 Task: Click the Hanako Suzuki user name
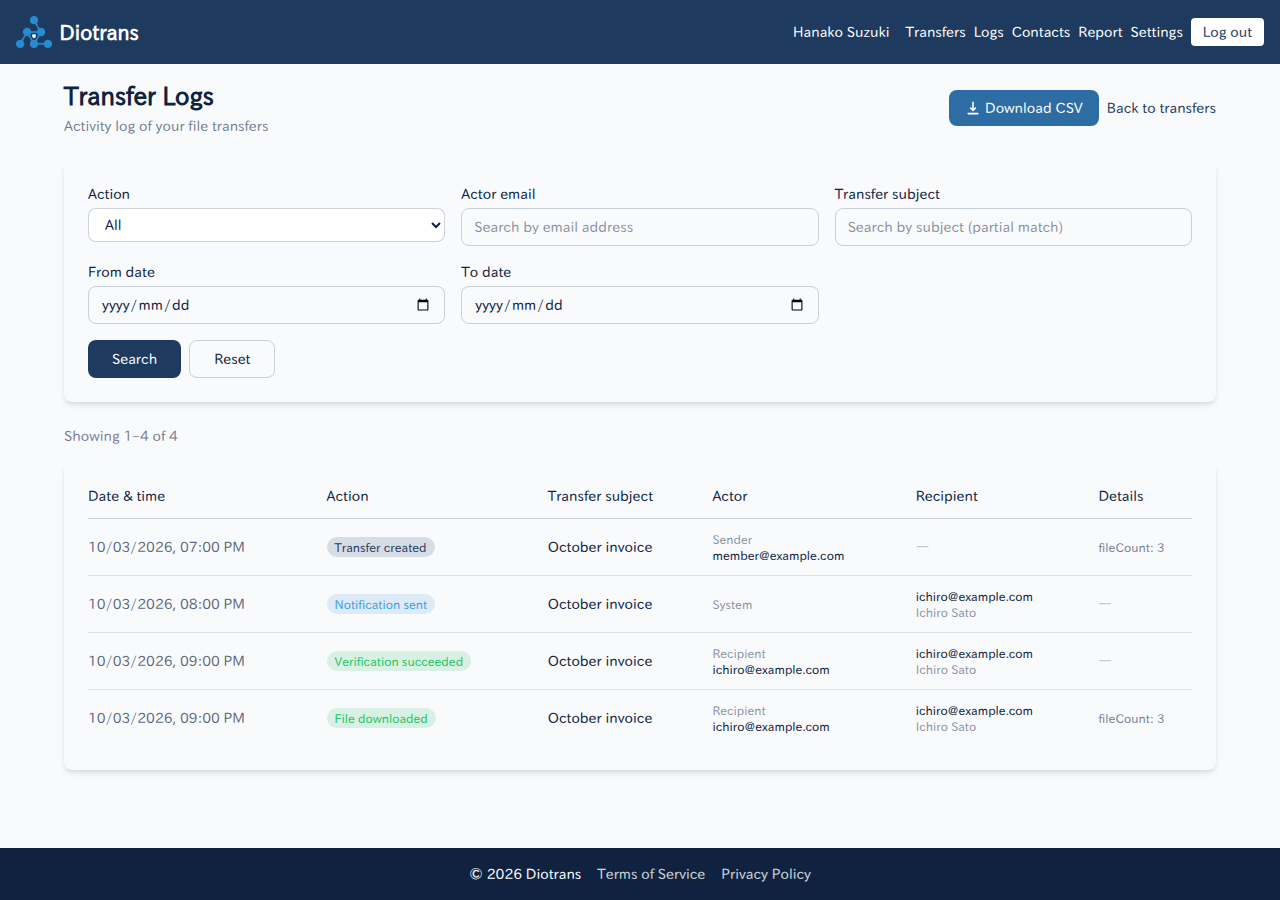(x=841, y=32)
